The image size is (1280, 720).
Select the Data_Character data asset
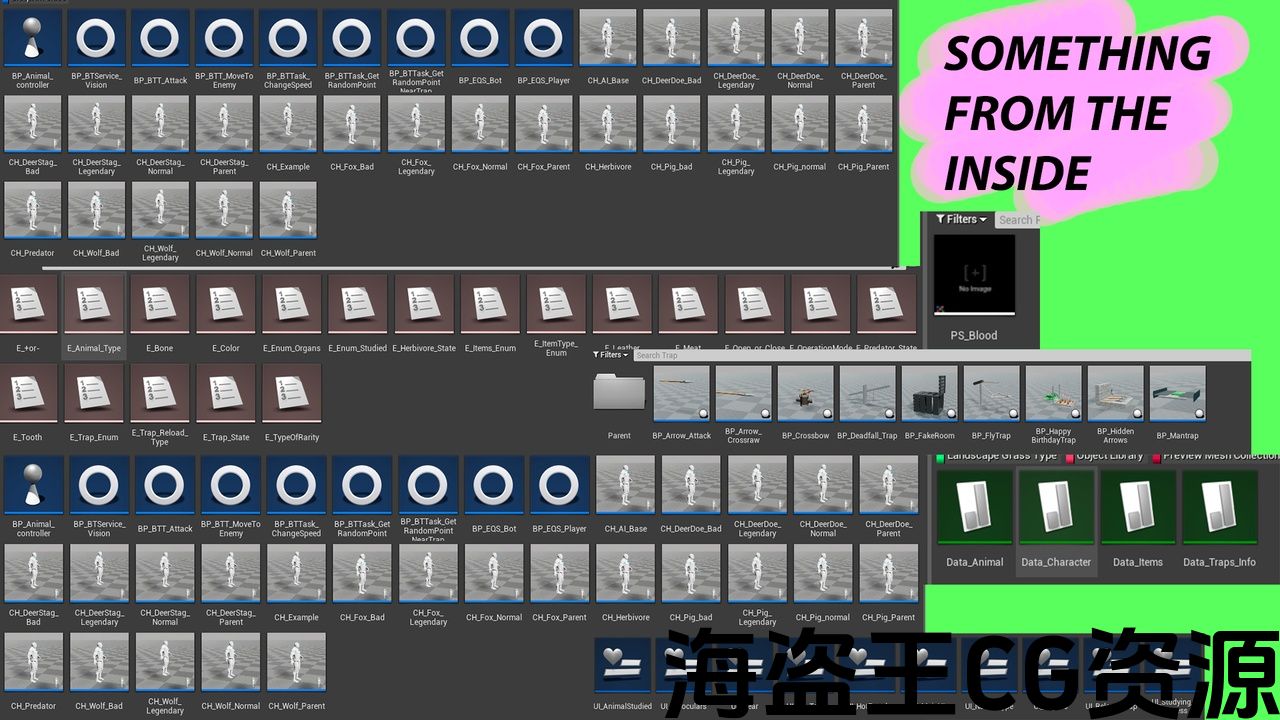click(x=1056, y=507)
